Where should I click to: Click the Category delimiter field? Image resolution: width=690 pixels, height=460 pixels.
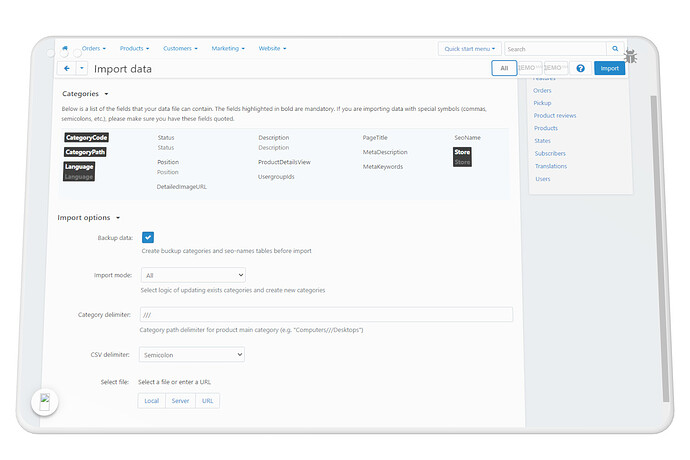(326, 315)
